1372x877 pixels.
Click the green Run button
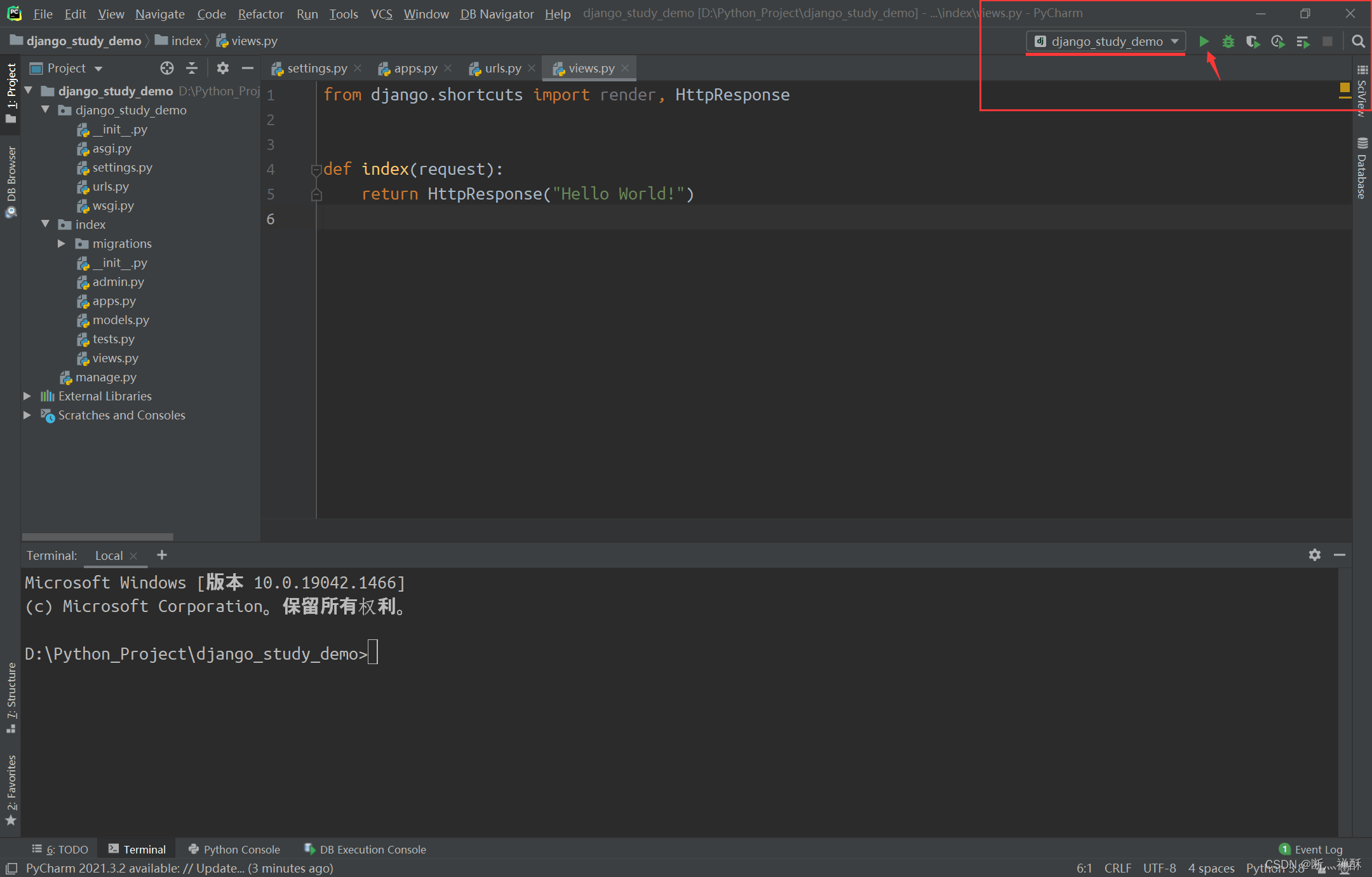1204,41
